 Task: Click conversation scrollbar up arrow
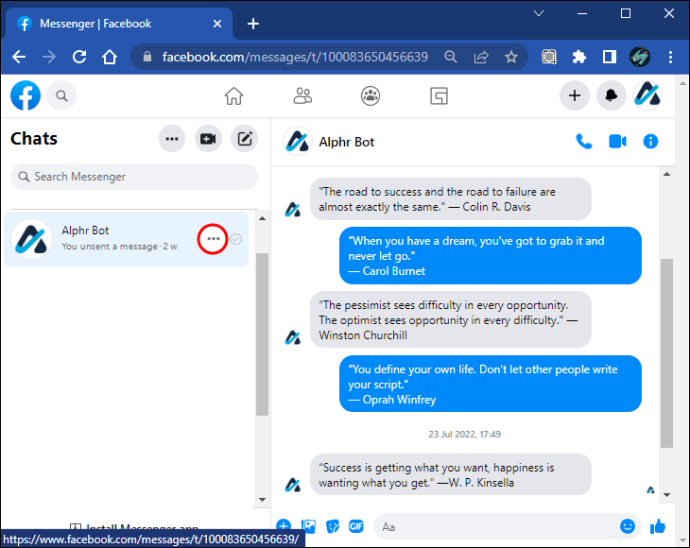click(667, 174)
